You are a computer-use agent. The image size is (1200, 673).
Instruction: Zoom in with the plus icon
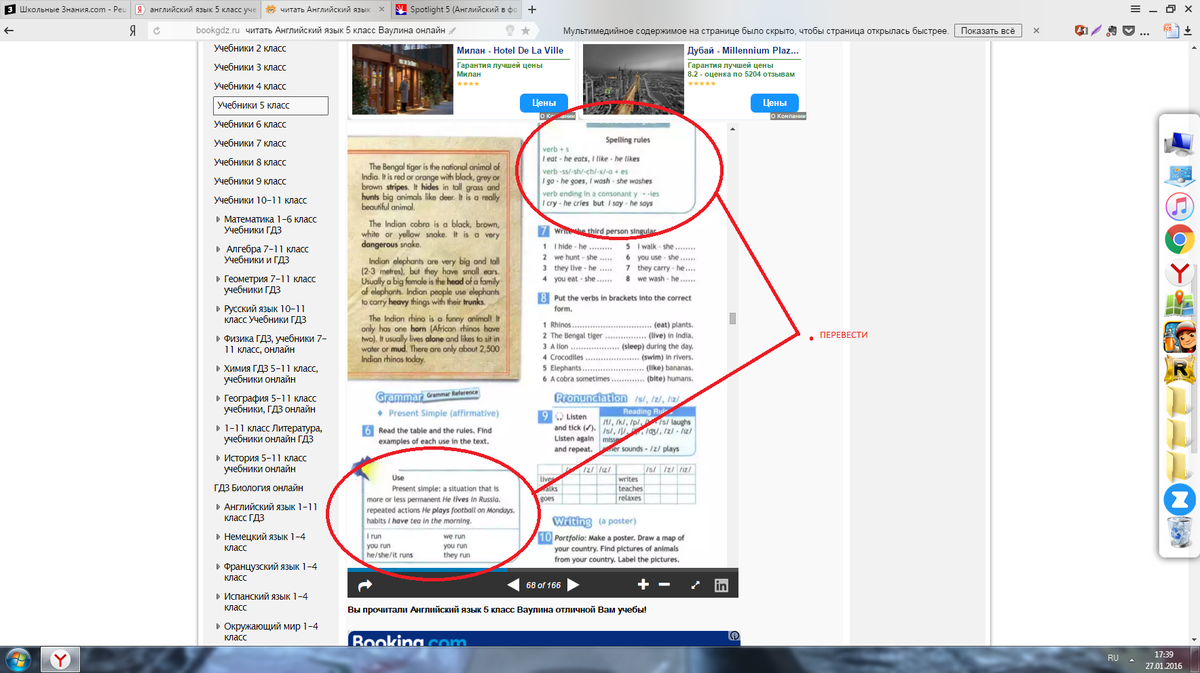643,585
